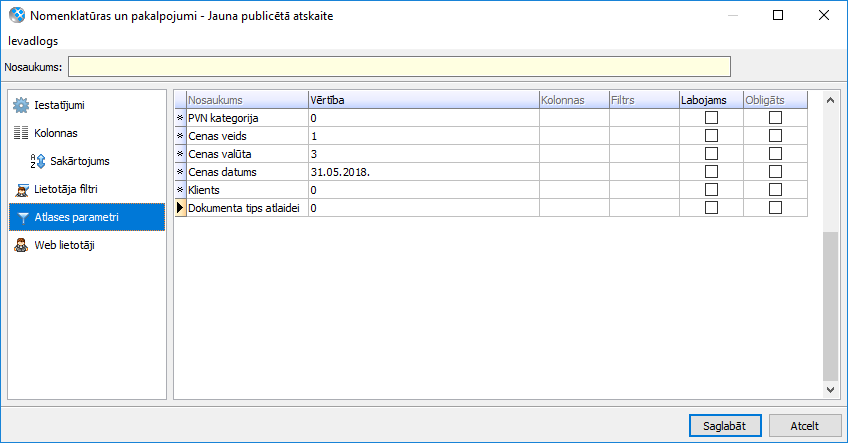Click the Atlases parametri funnel icon
Viewport: 848px width, 443px height.
coord(23,217)
